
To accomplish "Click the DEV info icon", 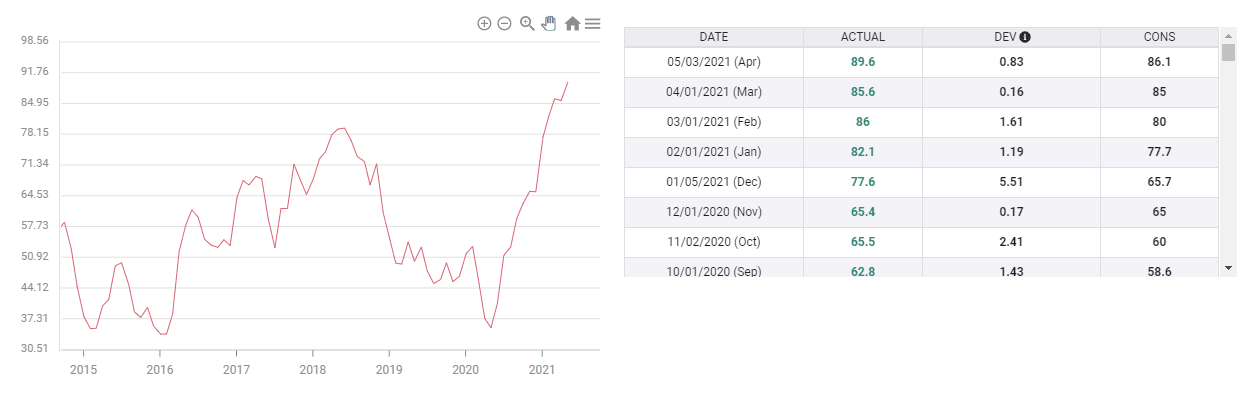I will click(x=1025, y=37).
